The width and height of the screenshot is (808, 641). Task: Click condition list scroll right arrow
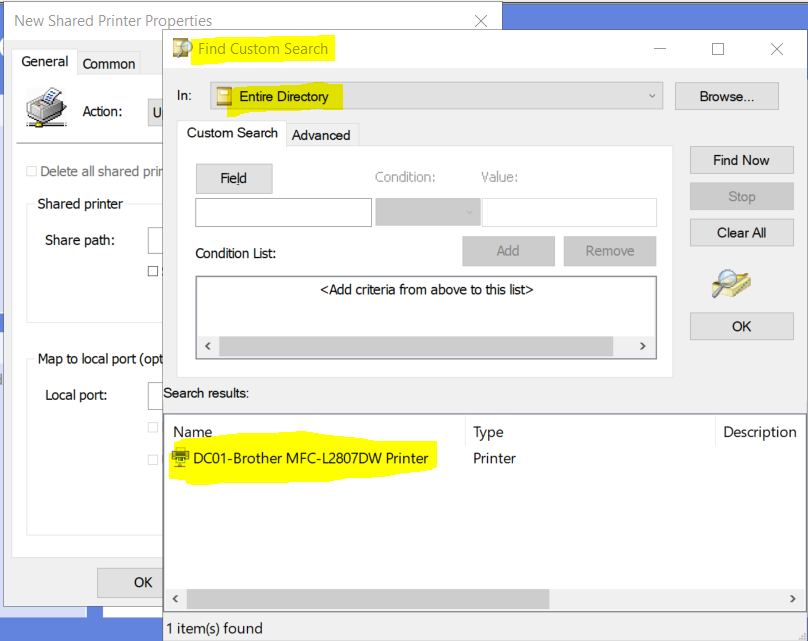(643, 346)
